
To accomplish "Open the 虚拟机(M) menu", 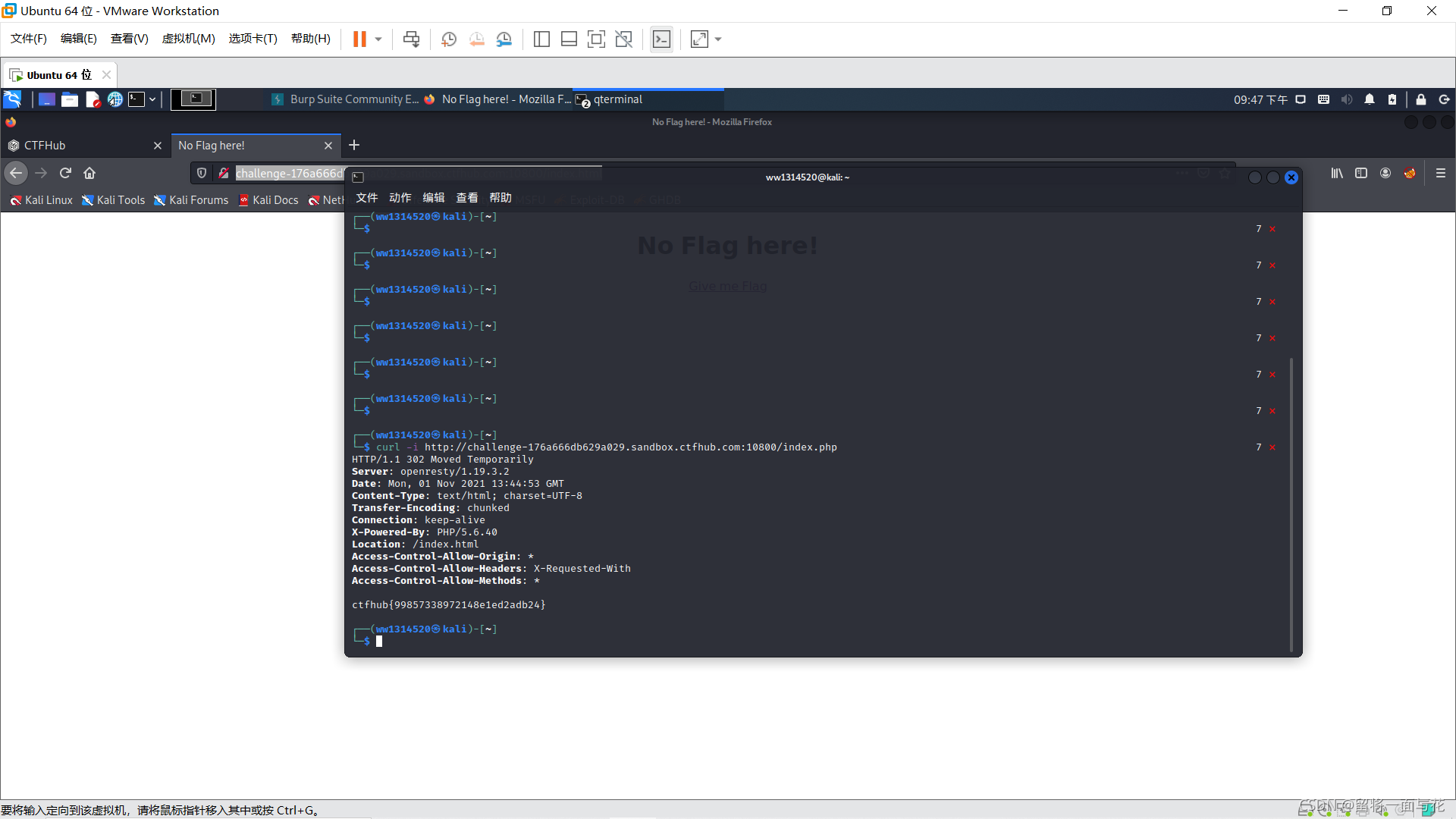I will tap(188, 39).
